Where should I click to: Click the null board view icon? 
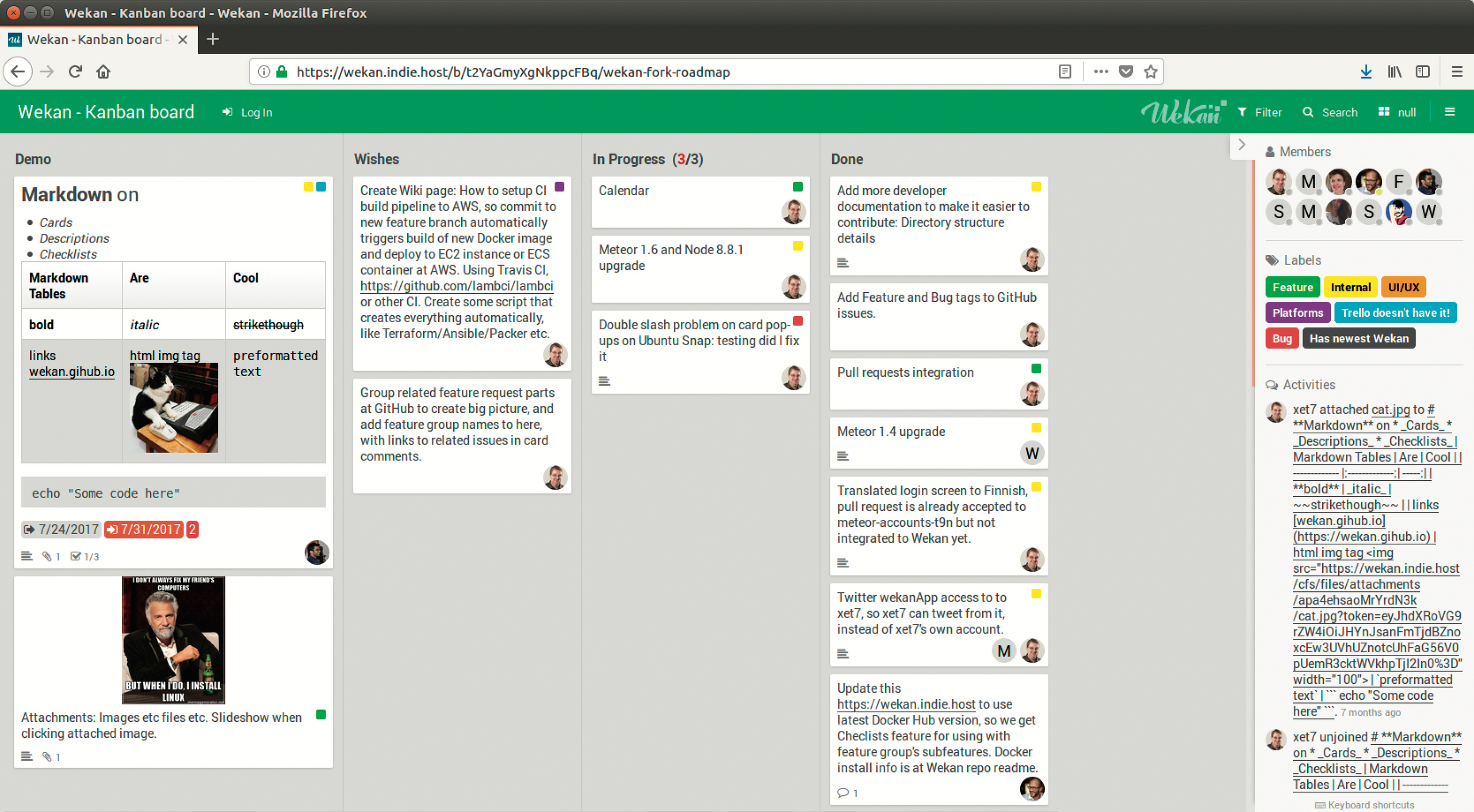pyautogui.click(x=1384, y=112)
